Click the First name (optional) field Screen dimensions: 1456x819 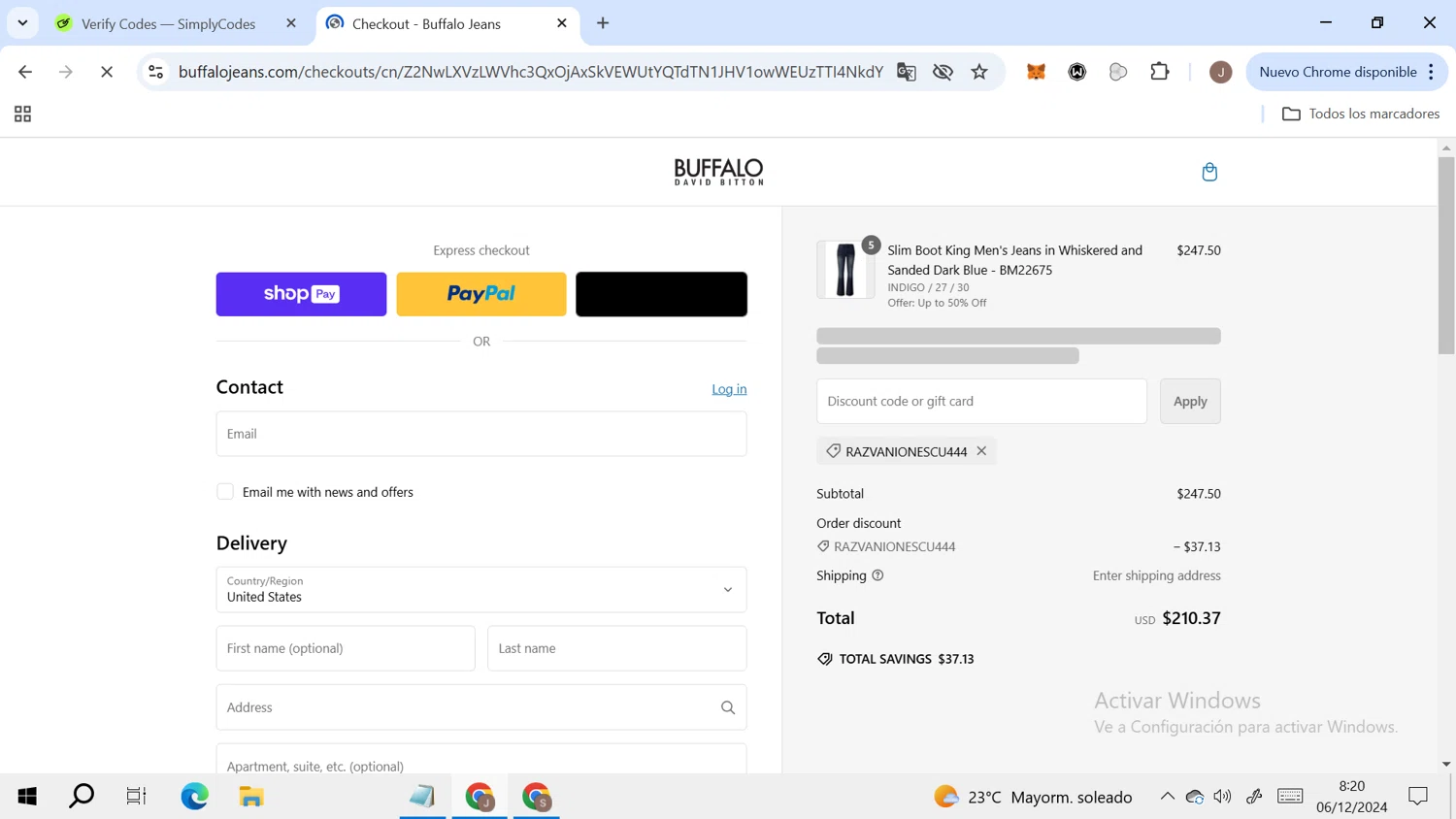point(346,648)
